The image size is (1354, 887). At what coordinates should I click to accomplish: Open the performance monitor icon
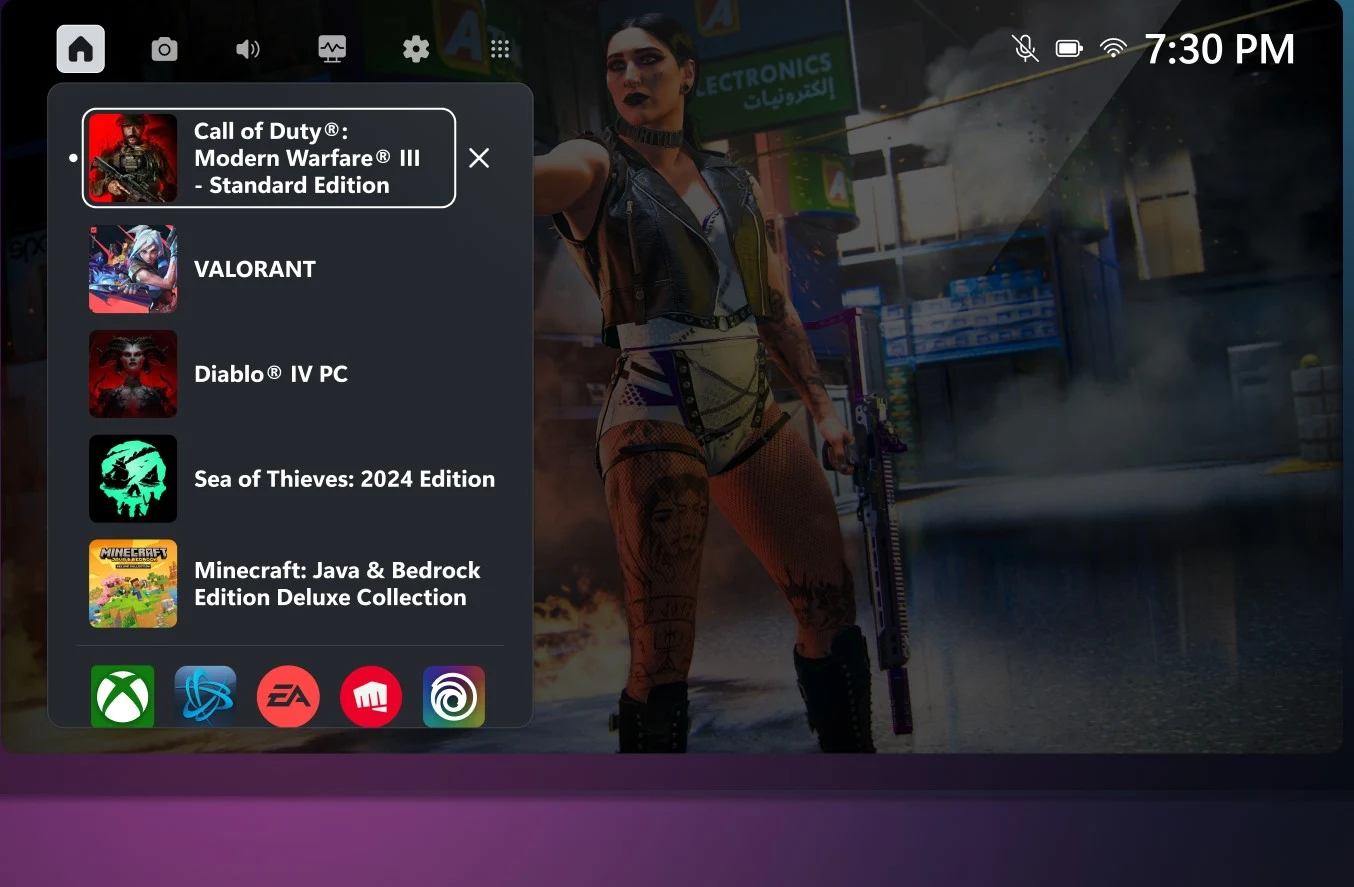332,49
